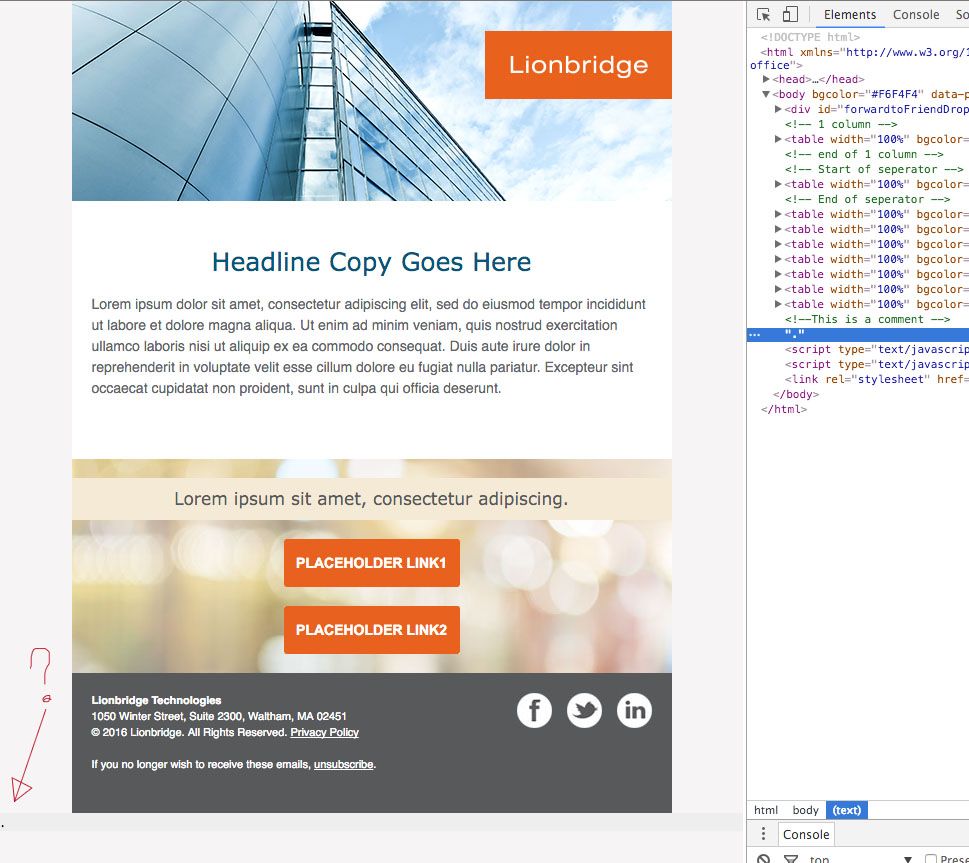Expand table below Start of seperator comment
Image resolution: width=969 pixels, height=863 pixels.
(778, 184)
